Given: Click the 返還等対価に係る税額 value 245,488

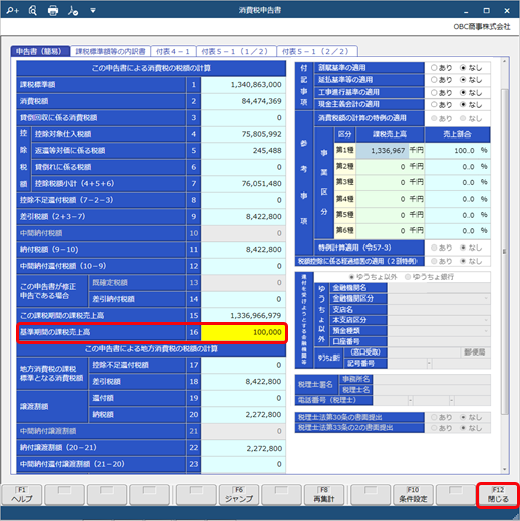Looking at the screenshot, I should (x=243, y=151).
